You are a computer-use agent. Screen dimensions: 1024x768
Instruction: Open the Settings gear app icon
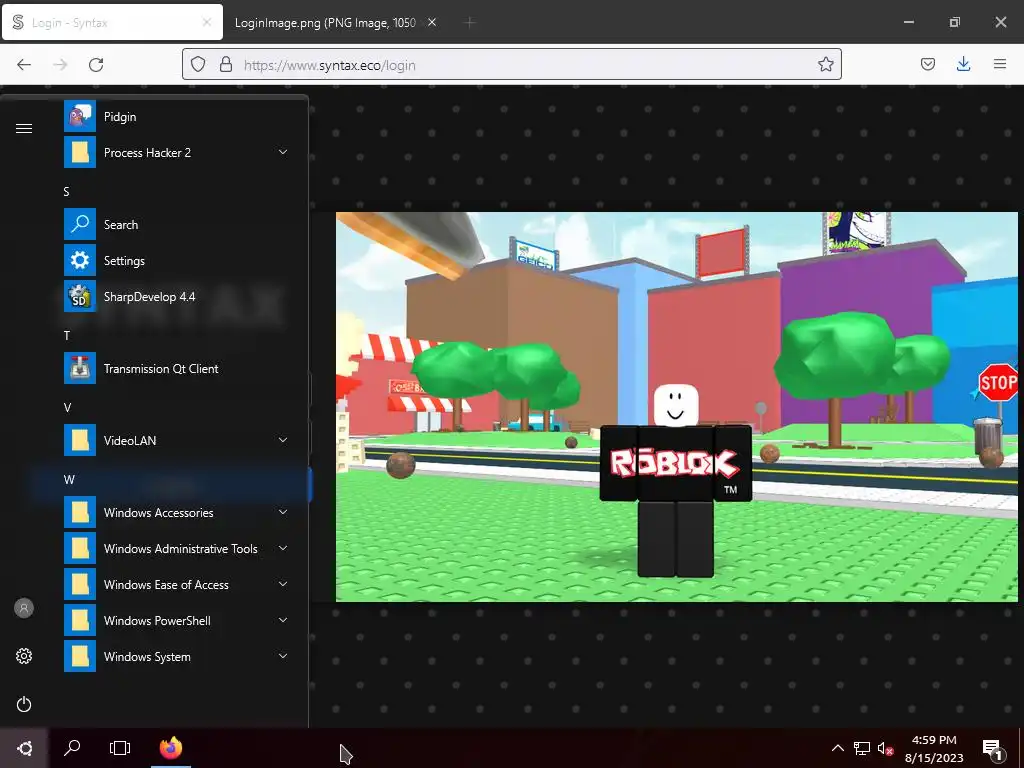pyautogui.click(x=80, y=261)
